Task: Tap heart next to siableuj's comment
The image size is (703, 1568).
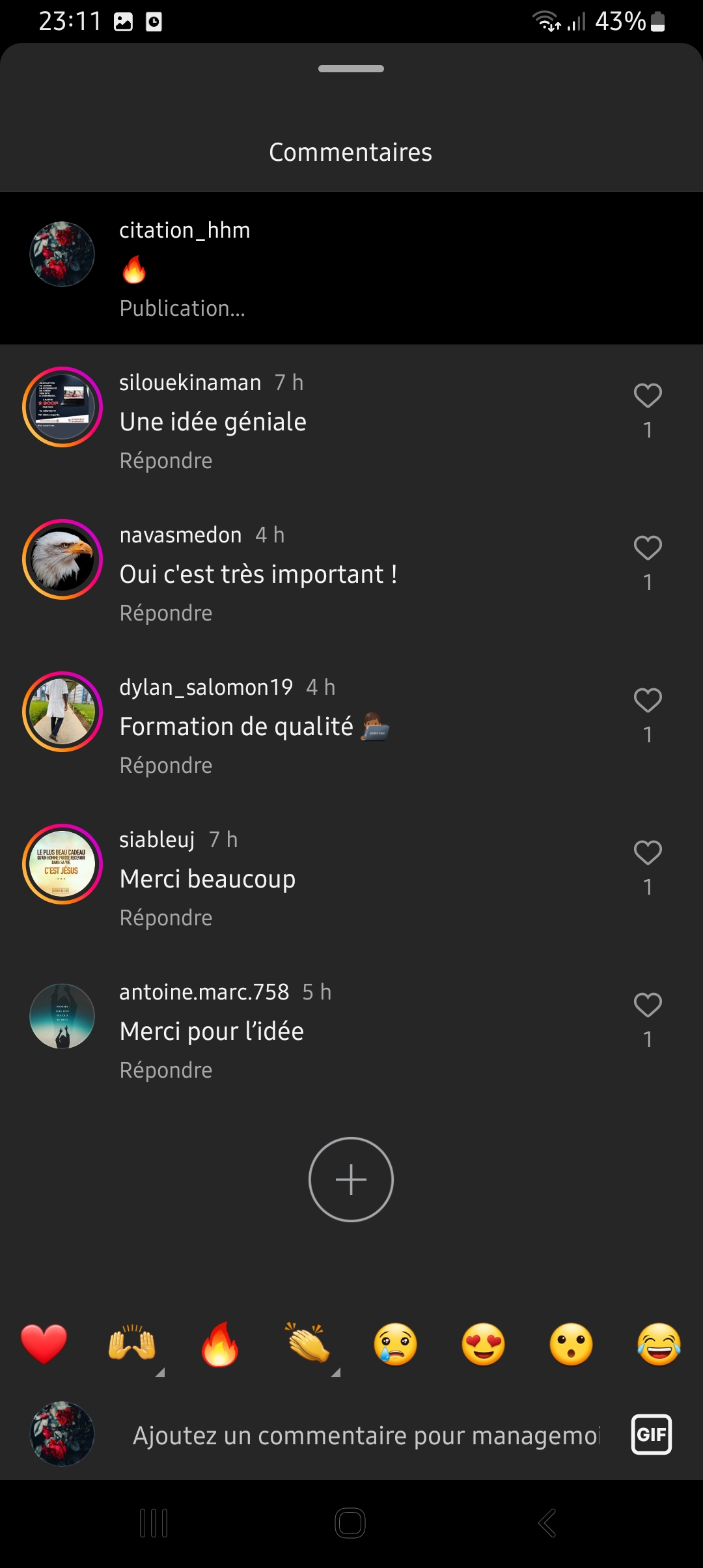Action: point(648,853)
